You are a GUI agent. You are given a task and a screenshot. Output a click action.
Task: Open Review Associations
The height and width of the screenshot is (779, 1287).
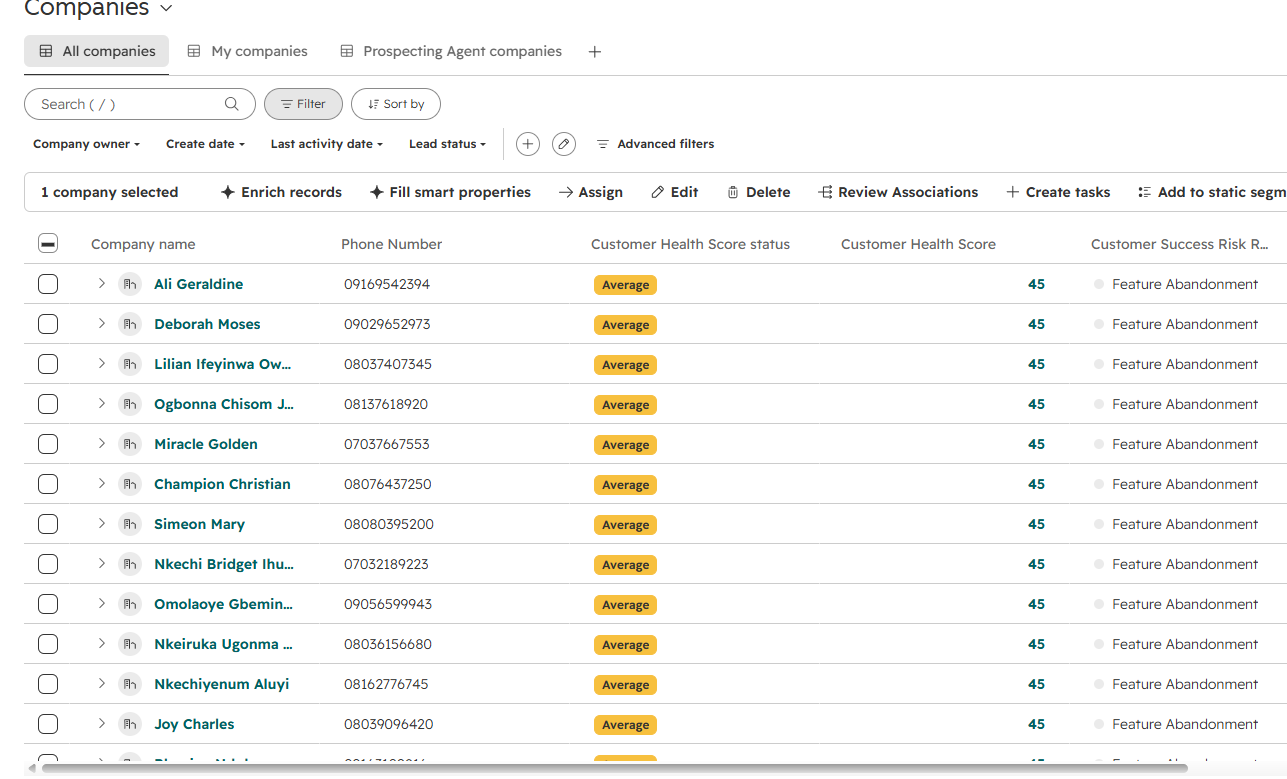coord(898,192)
